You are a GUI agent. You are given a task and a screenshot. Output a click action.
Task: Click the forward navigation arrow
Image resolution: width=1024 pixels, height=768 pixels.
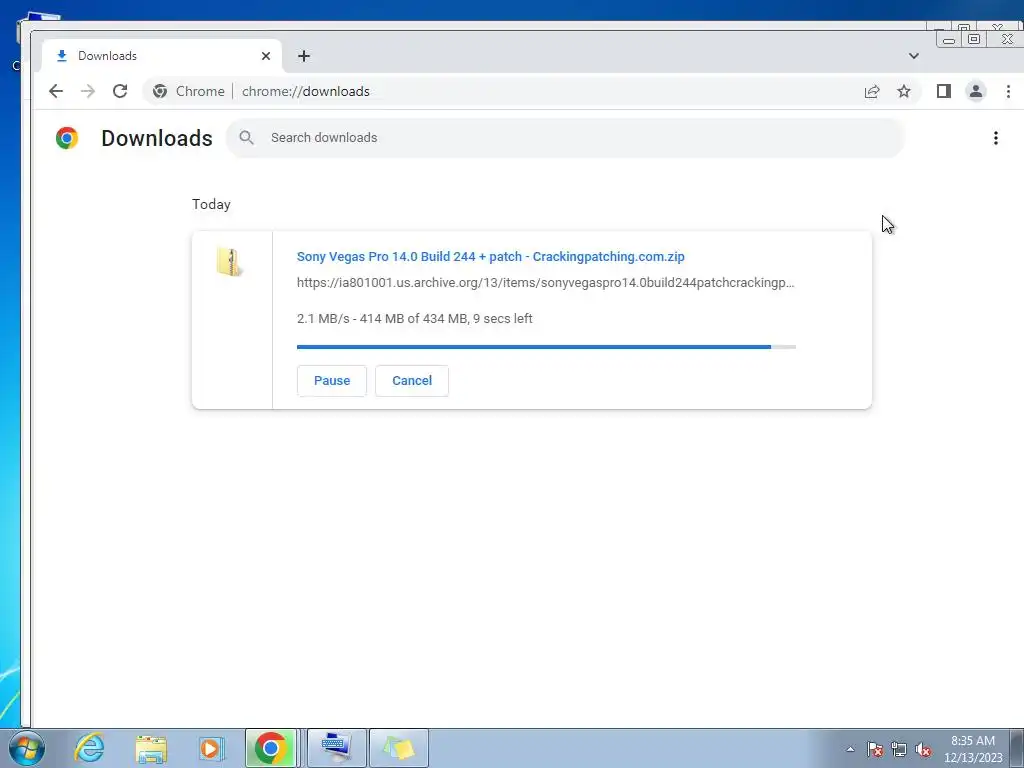pyautogui.click(x=88, y=91)
